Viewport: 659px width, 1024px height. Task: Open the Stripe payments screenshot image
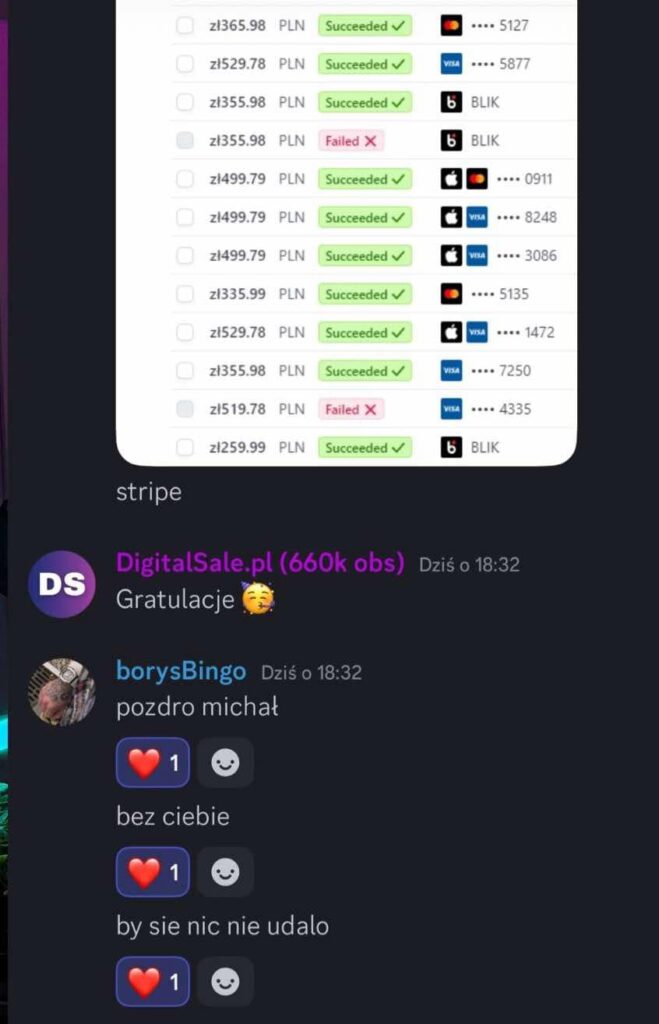(346, 232)
